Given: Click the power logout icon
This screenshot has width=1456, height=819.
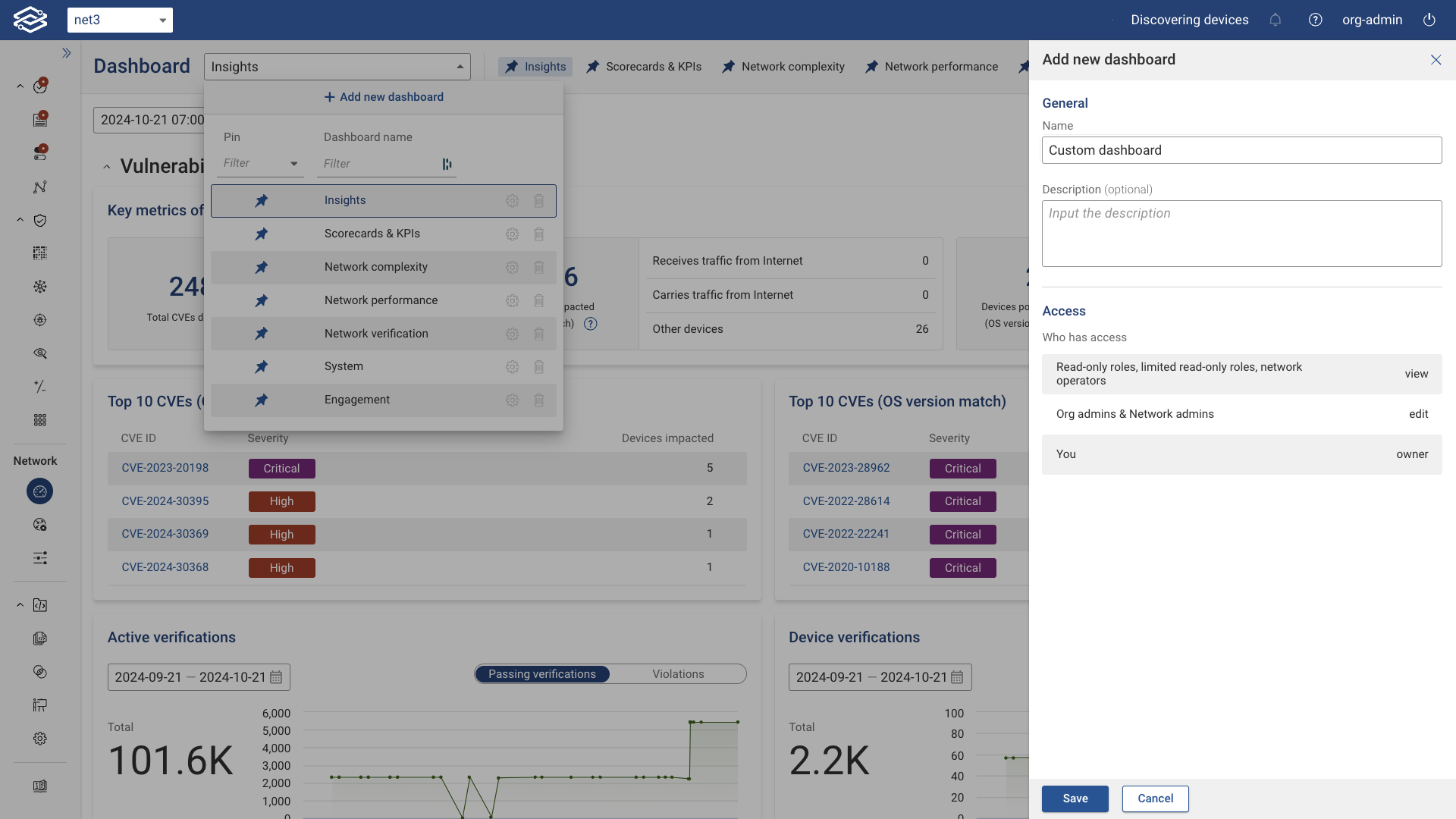Looking at the screenshot, I should pos(1429,20).
